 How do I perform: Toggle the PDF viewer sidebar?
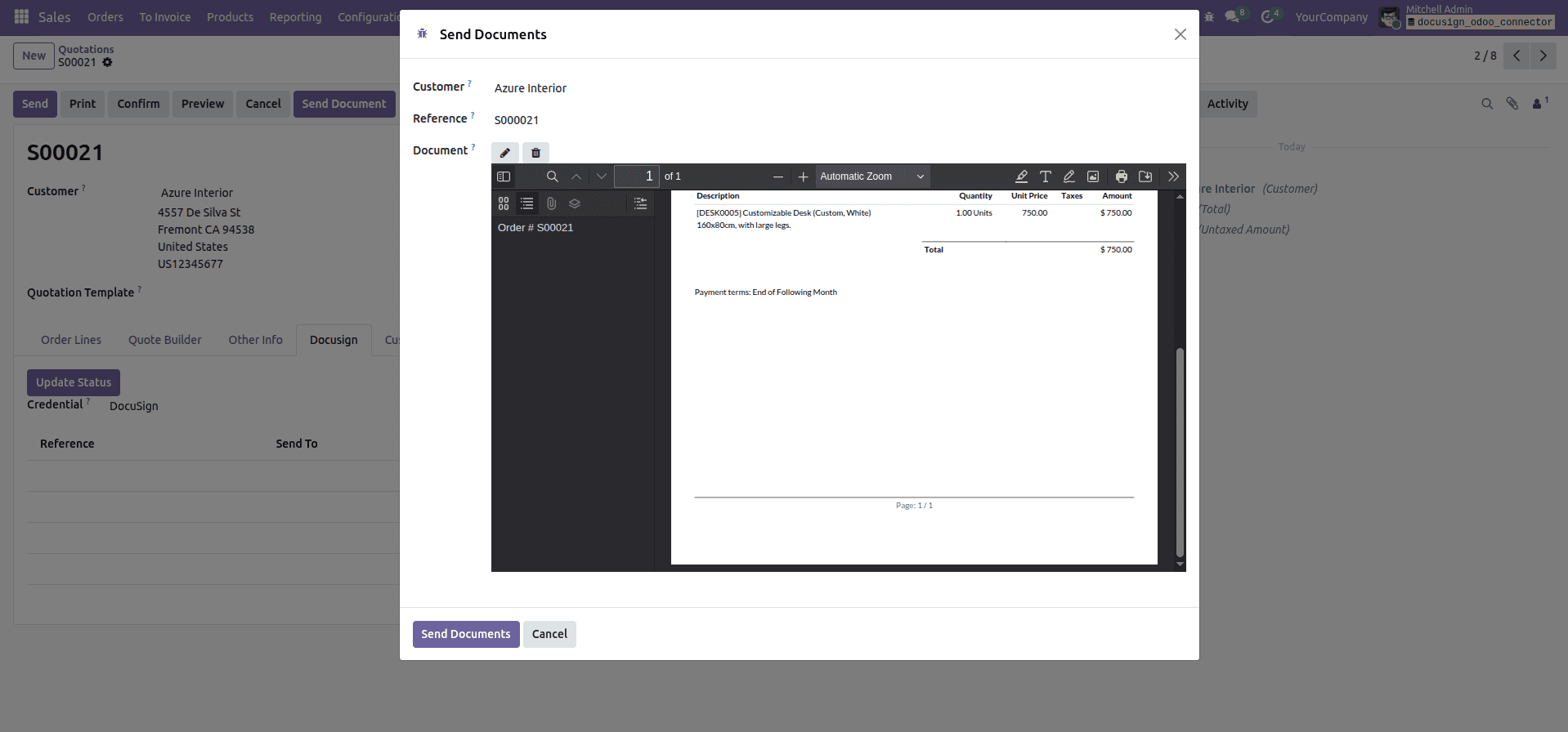pyautogui.click(x=504, y=176)
